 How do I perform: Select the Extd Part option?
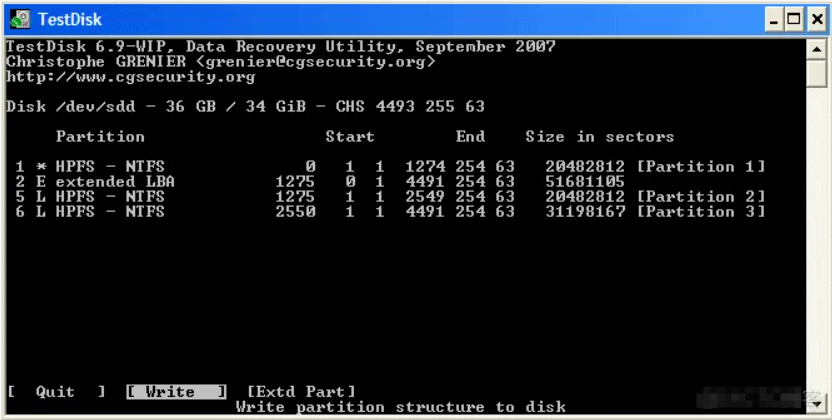[301, 392]
